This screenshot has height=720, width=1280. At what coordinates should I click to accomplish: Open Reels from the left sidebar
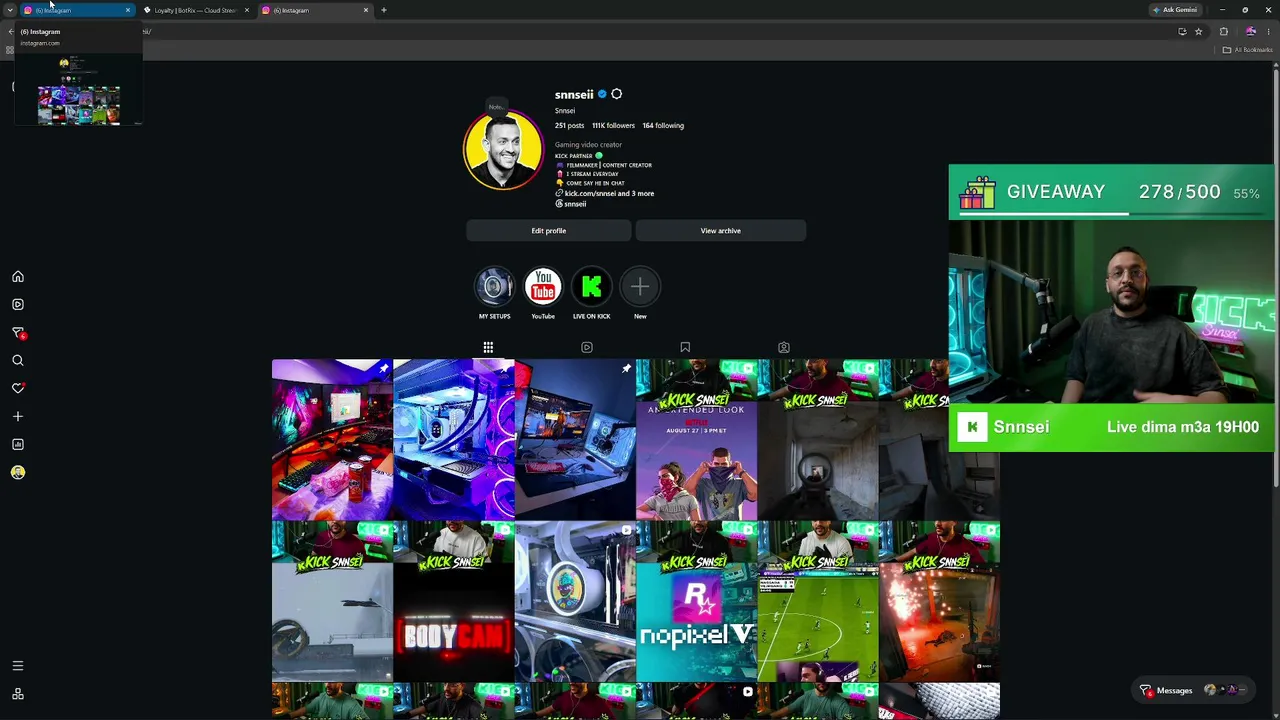coord(18,304)
